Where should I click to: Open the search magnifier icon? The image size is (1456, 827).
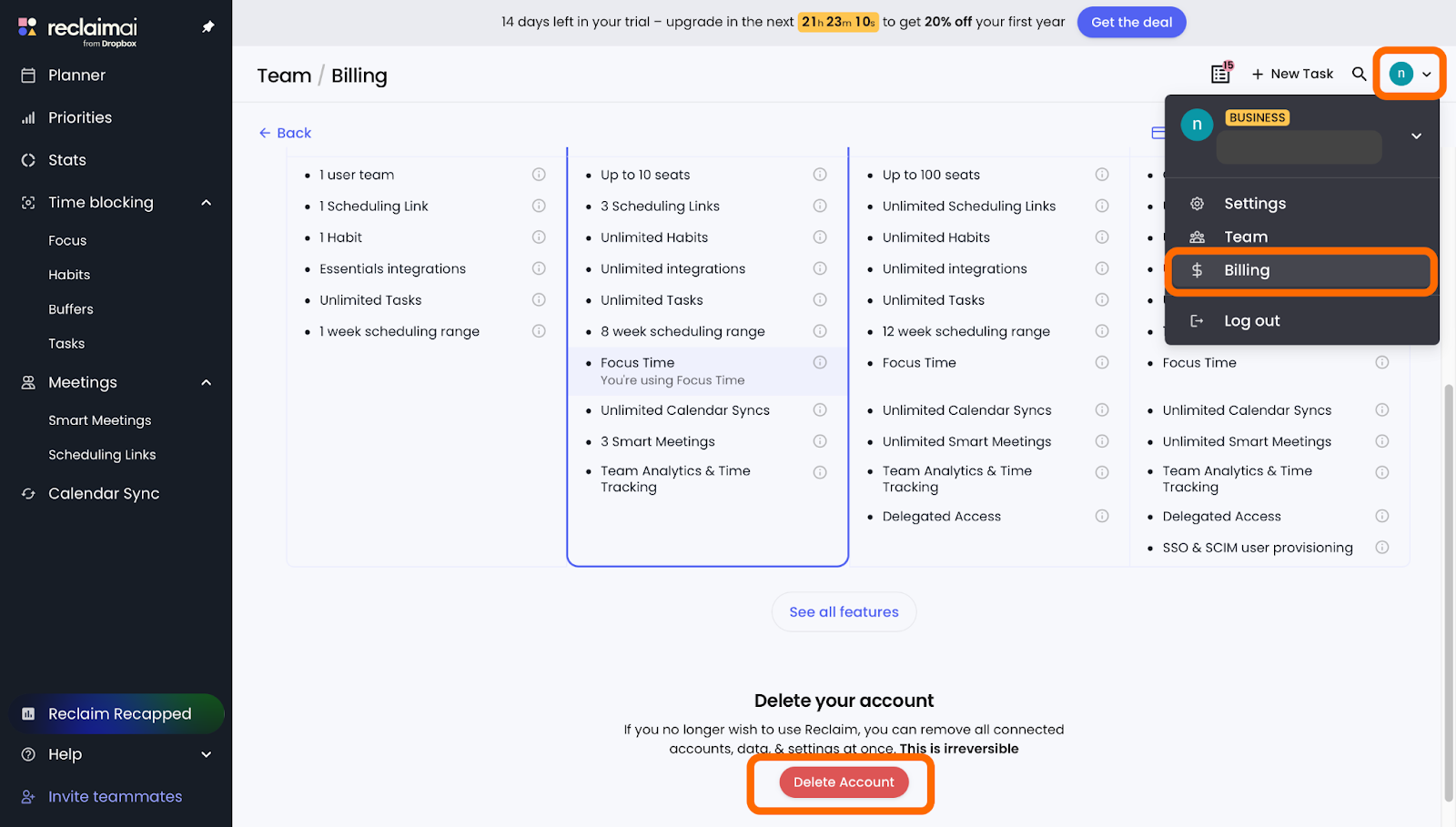1359,74
